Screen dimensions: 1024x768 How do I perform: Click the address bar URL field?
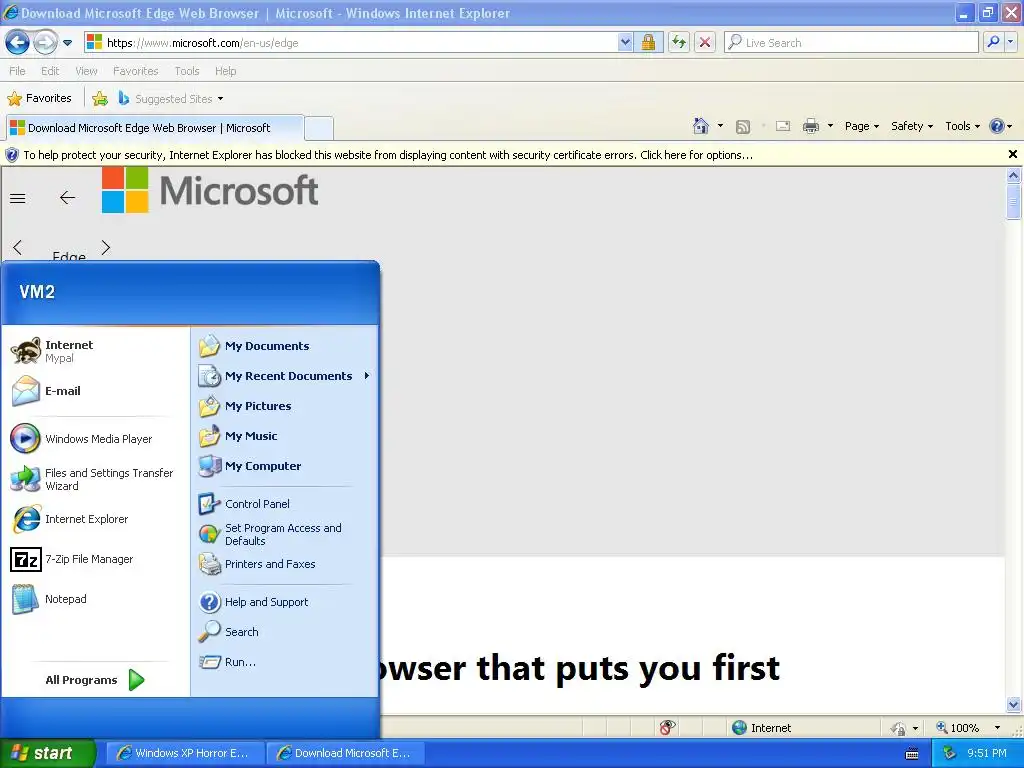(x=351, y=43)
